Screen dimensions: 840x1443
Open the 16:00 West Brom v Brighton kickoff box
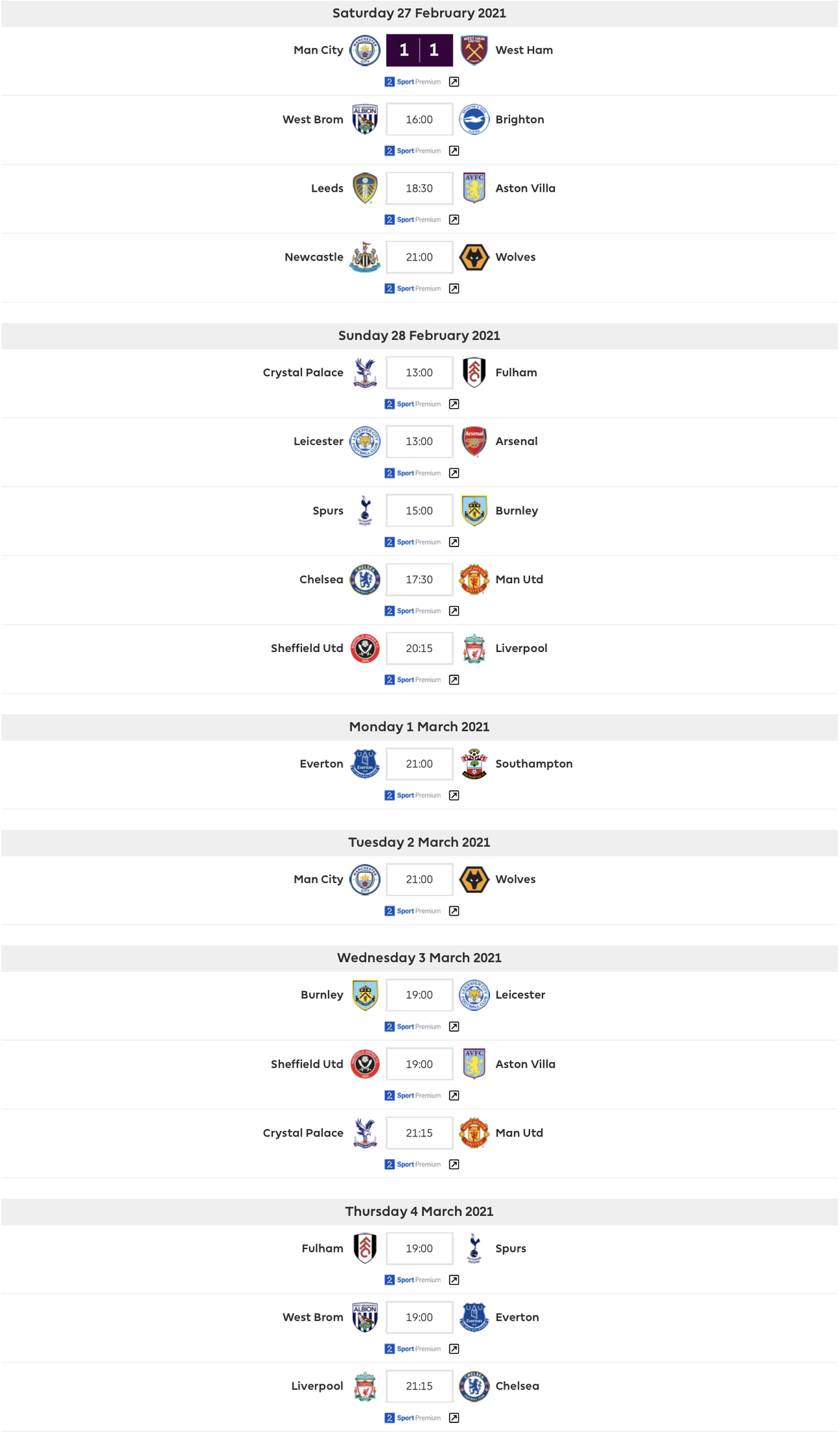click(x=419, y=120)
